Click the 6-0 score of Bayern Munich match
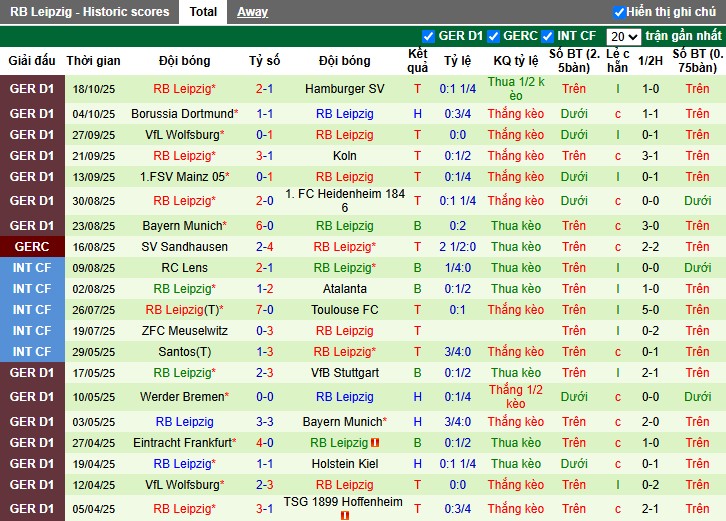The image size is (726, 521). click(x=264, y=226)
